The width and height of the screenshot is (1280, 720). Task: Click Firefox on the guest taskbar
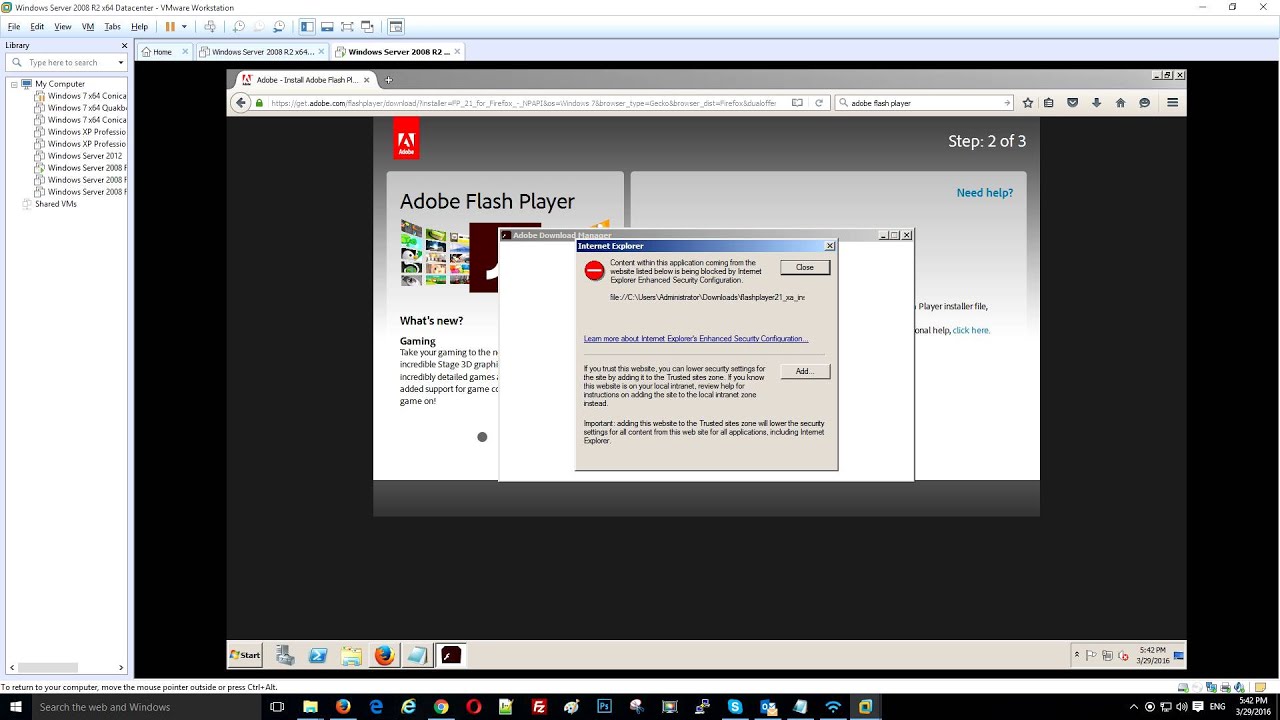(x=385, y=655)
